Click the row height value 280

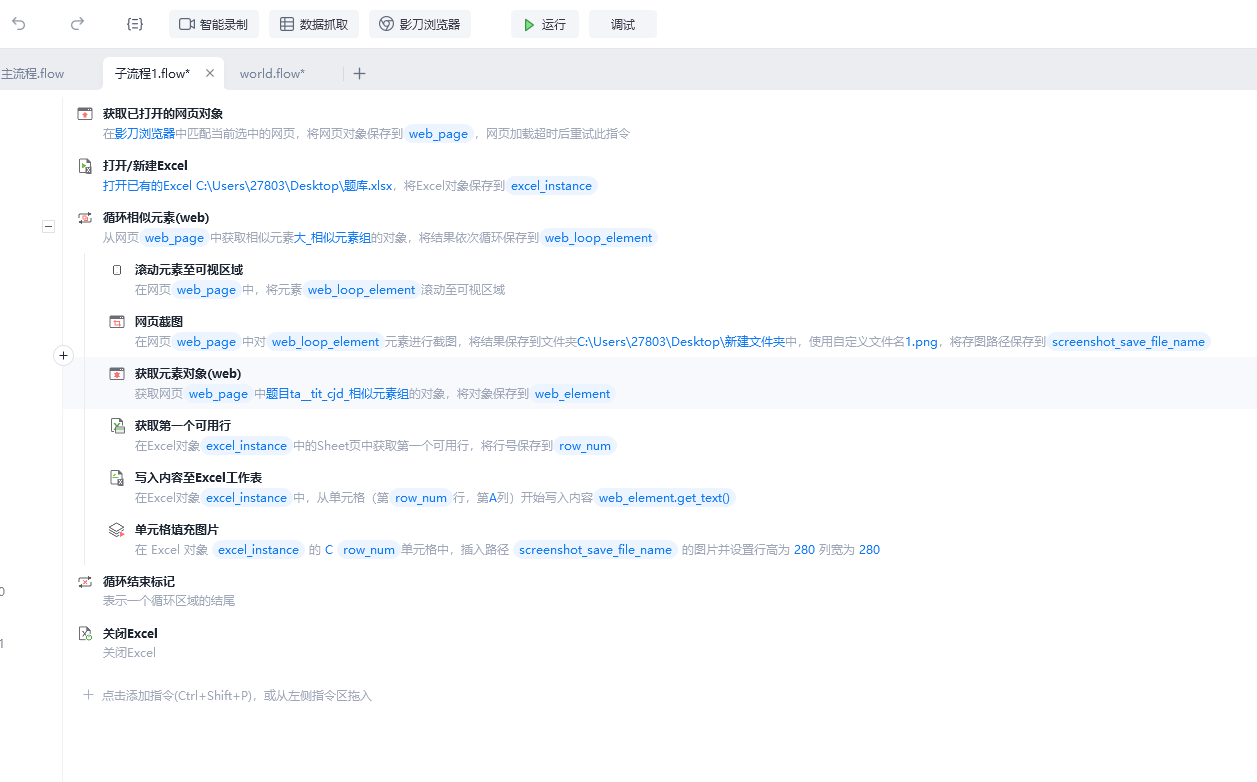point(804,549)
